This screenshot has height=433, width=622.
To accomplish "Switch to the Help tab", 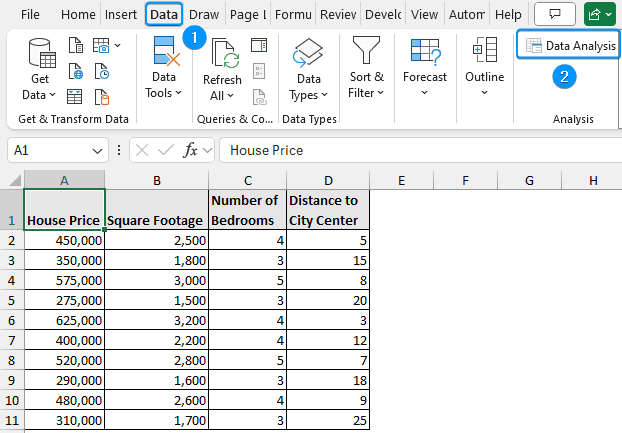I will tap(508, 14).
